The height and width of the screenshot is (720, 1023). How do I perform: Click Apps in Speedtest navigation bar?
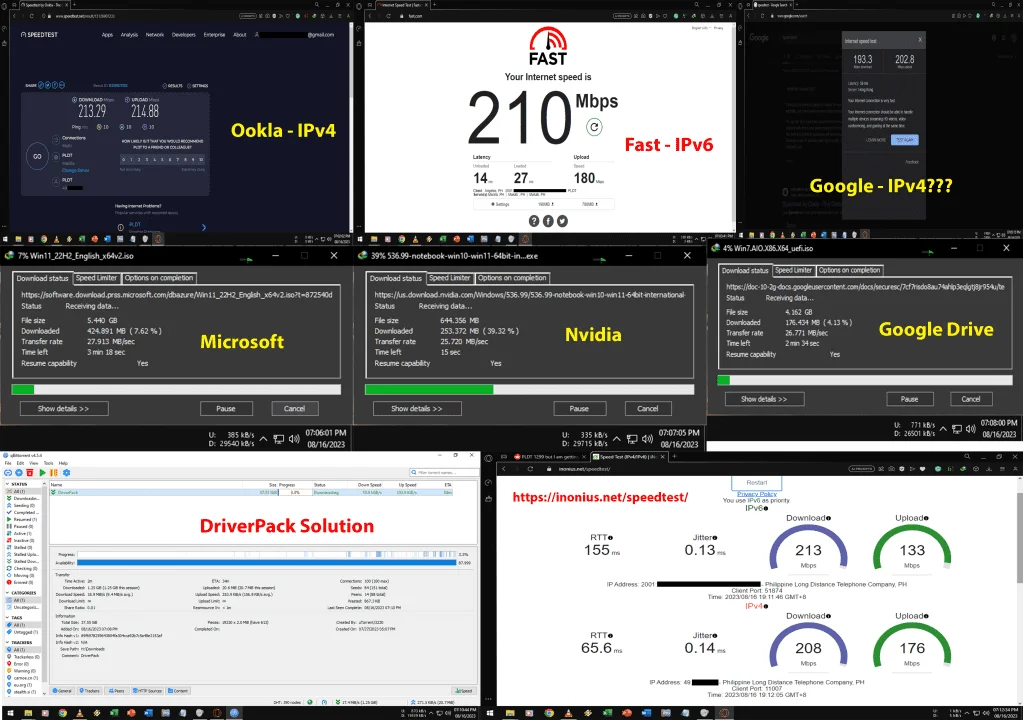pos(108,35)
